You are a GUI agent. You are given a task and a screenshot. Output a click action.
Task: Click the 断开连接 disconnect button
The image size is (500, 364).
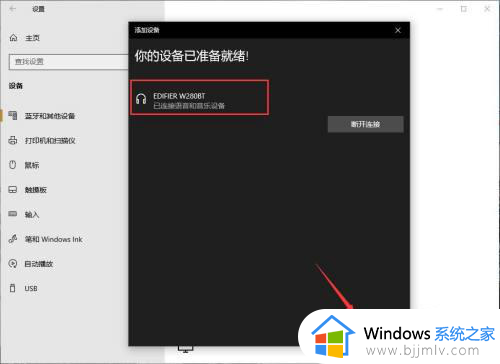click(x=366, y=124)
